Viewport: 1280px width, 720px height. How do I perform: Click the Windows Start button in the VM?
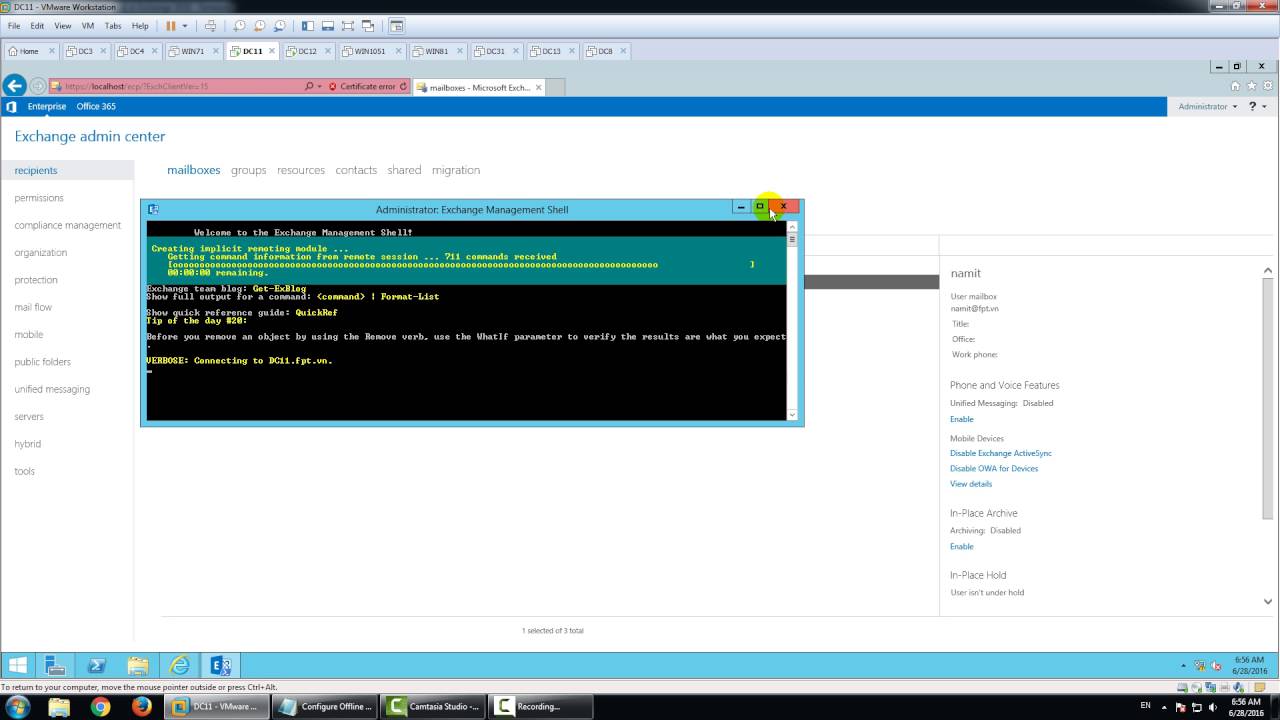click(x=18, y=665)
